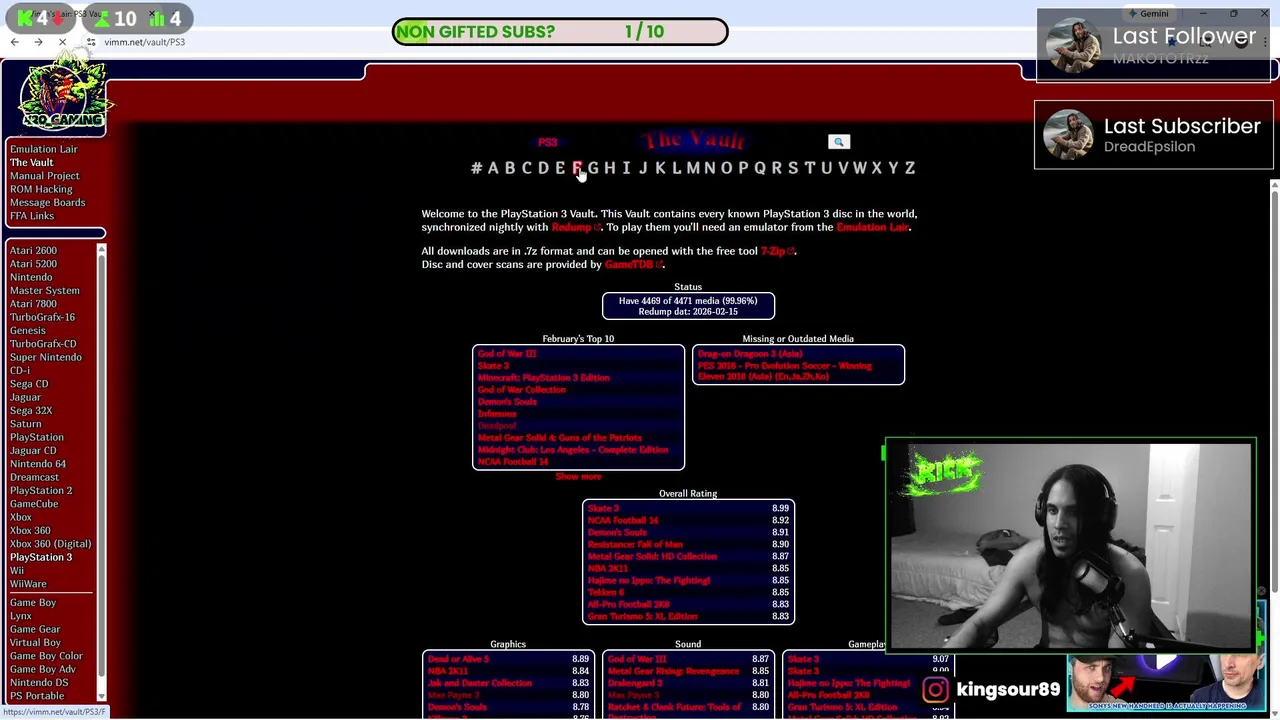The image size is (1280, 720).
Task: Select Dreamcast in the system list
Action: click(34, 477)
